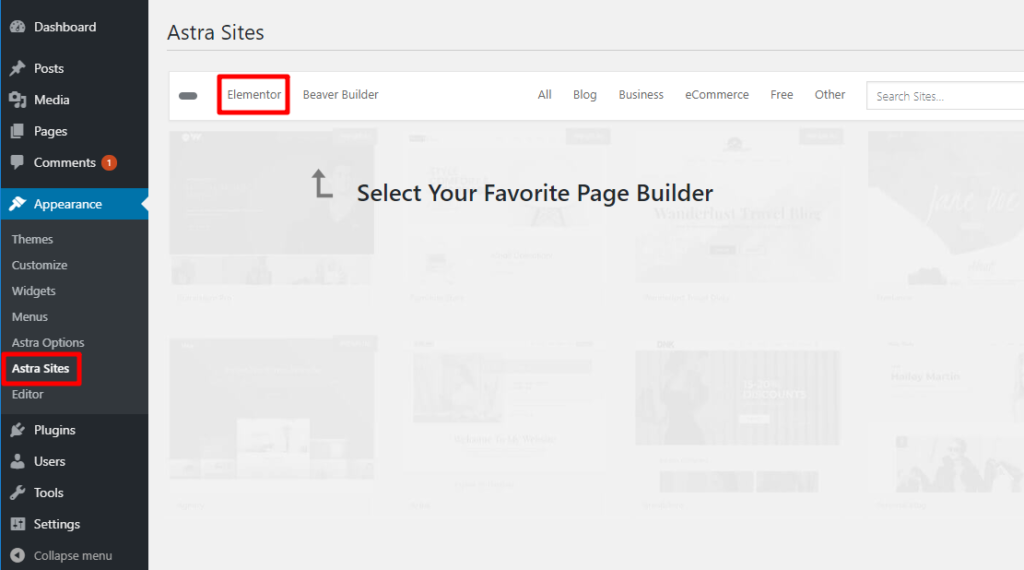
Task: Choose Beaver Builder page builder
Action: (x=340, y=95)
